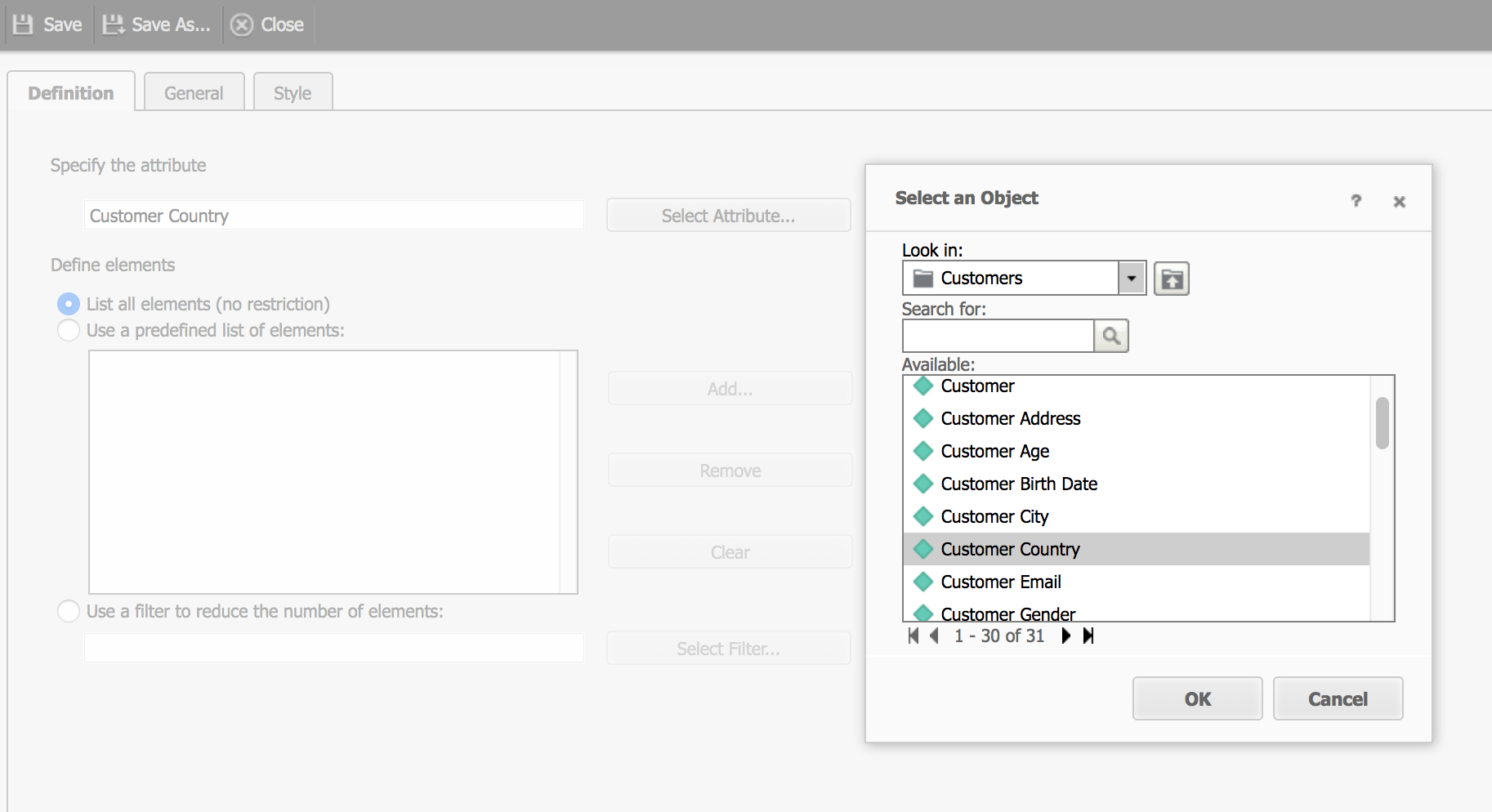Image resolution: width=1492 pixels, height=812 pixels.
Task: Click the diamond icon beside Customer Email
Action: tap(923, 582)
